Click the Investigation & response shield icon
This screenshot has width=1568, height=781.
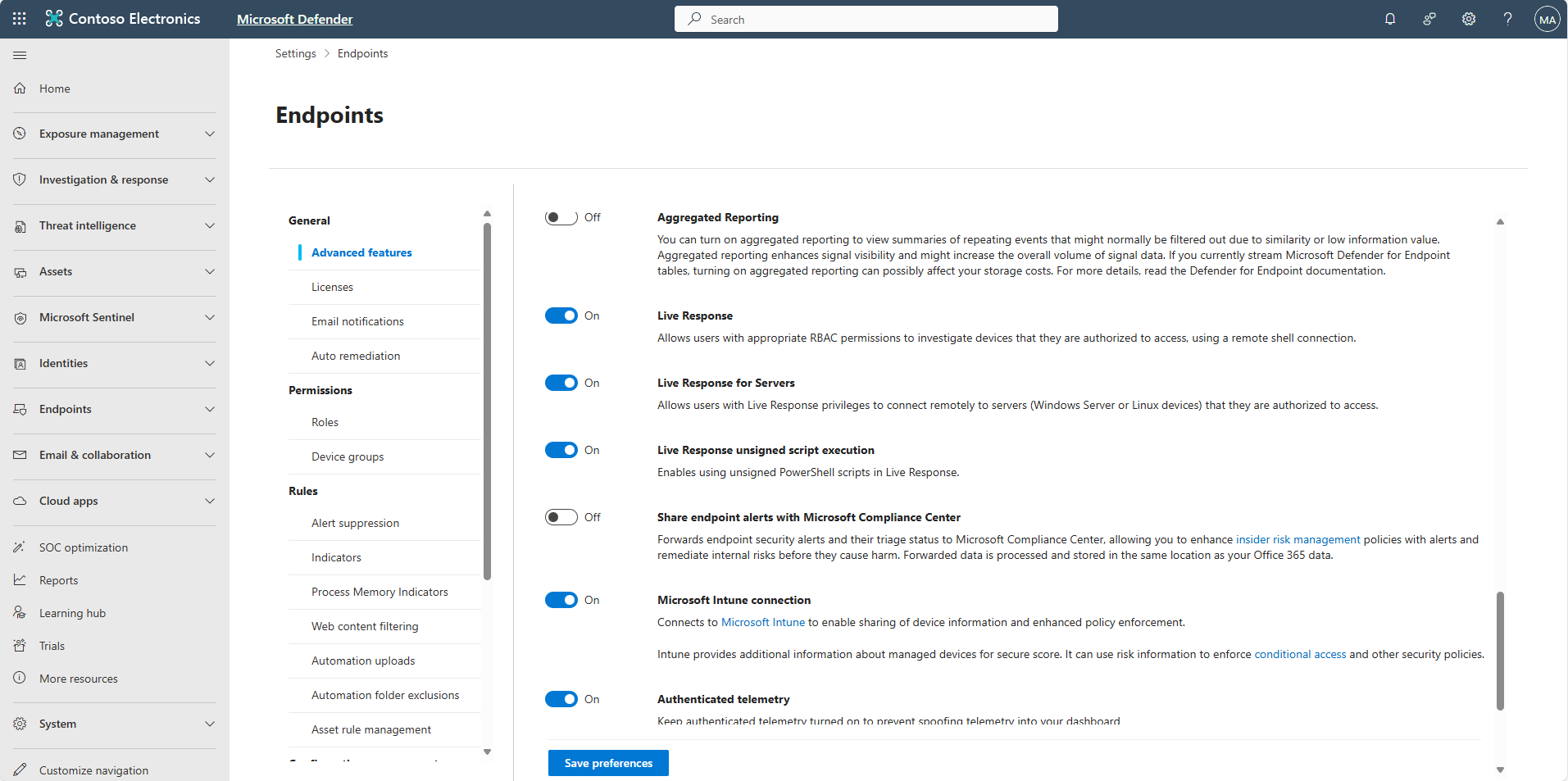[20, 179]
